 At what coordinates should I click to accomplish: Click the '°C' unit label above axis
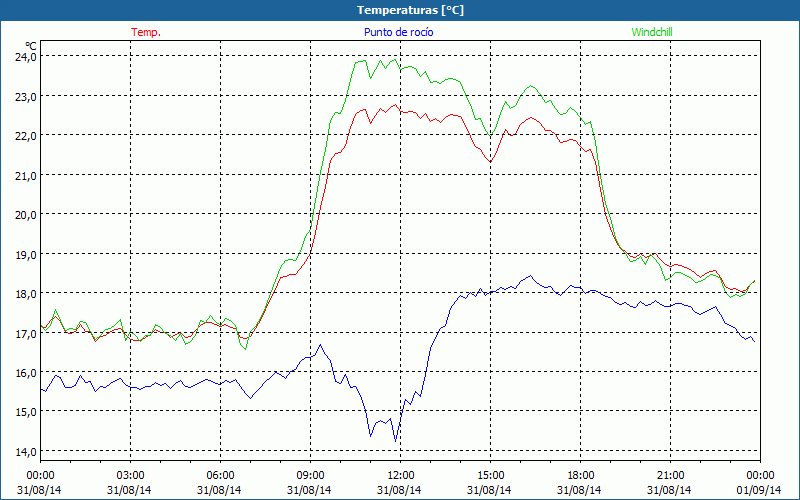coord(31,46)
